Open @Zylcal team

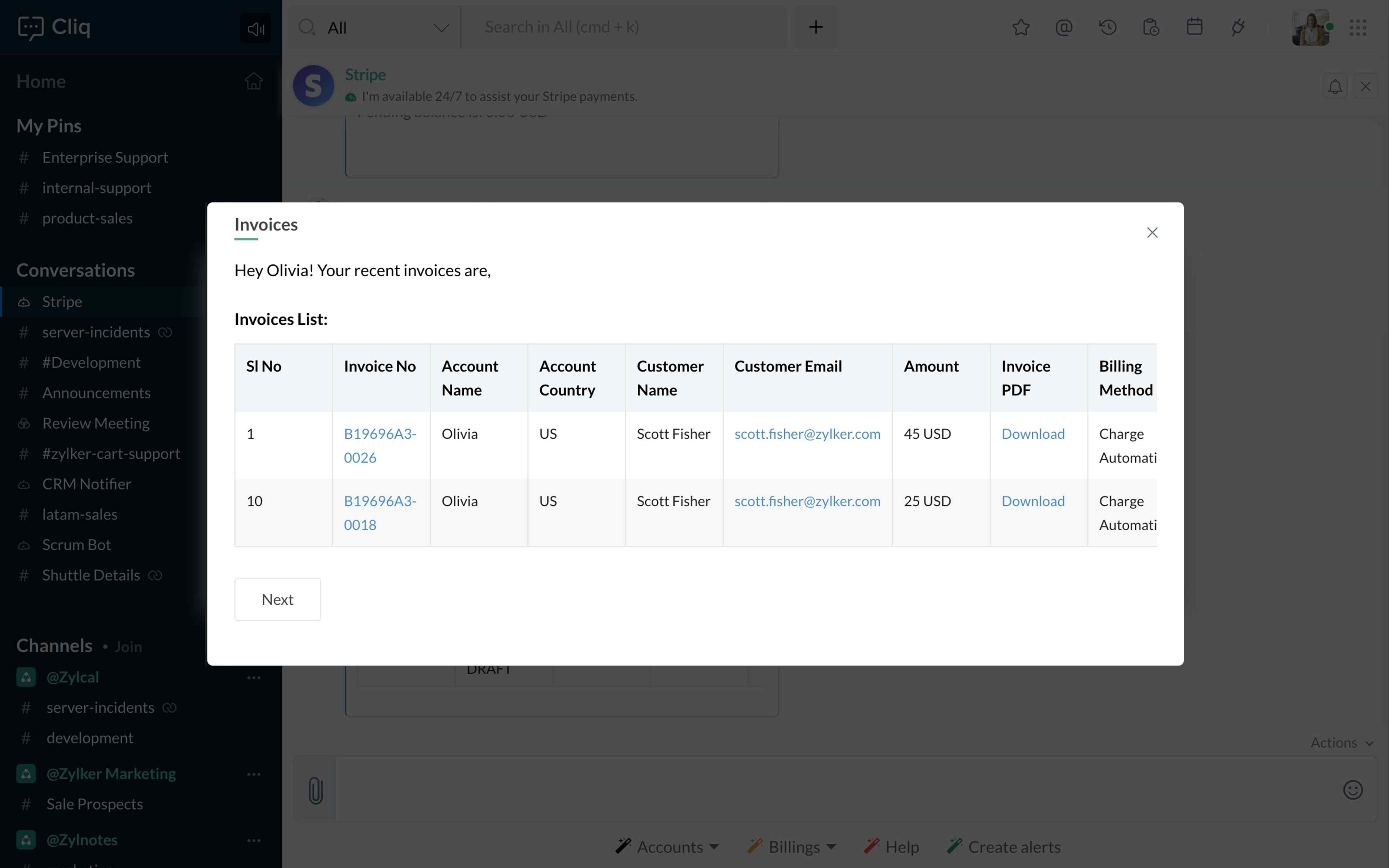(72, 677)
